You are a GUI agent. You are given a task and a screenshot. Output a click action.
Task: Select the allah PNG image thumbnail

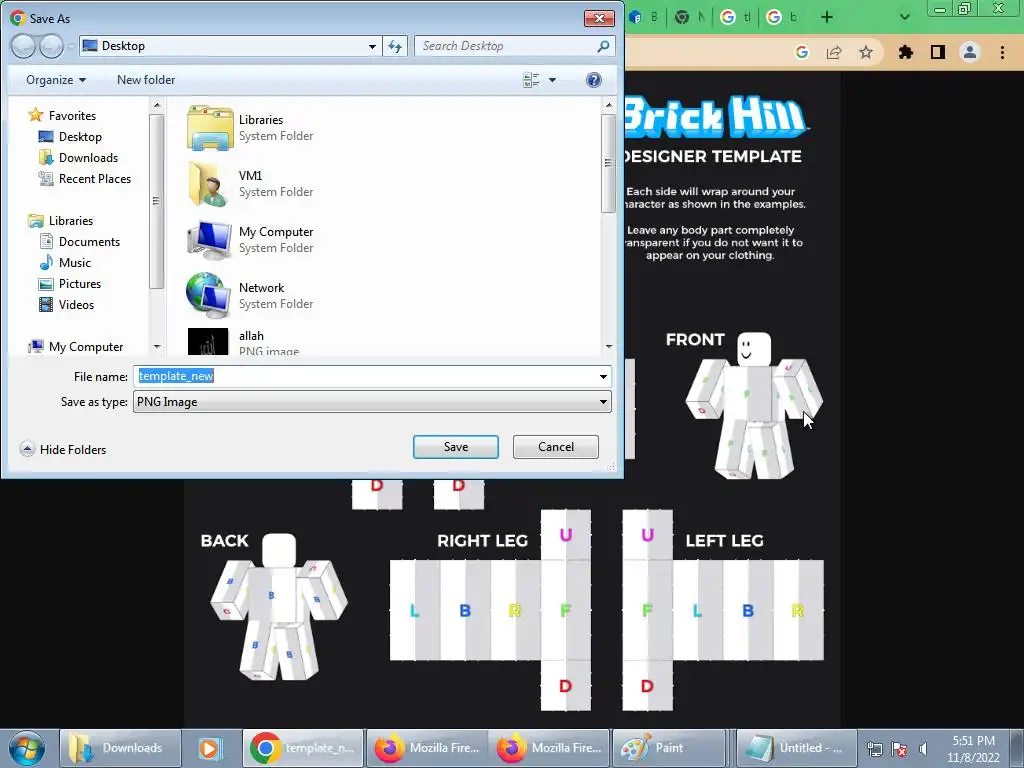point(208,342)
